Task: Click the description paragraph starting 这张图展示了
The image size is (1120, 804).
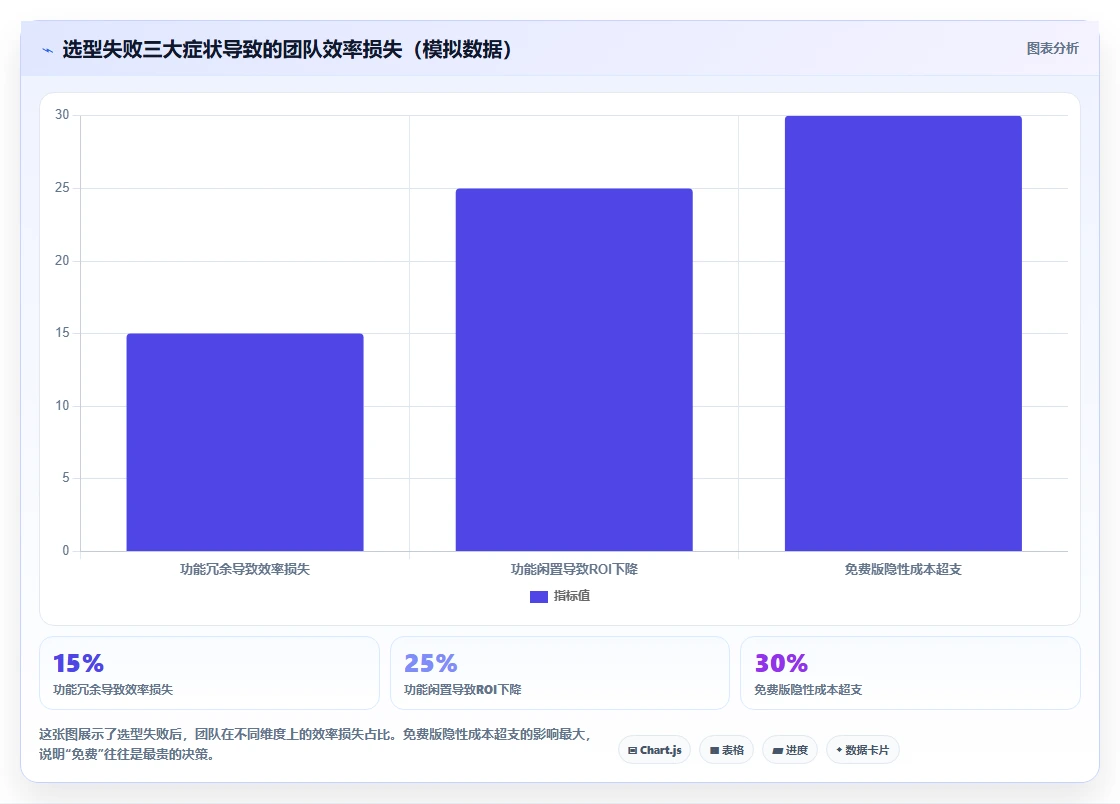Action: 315,744
